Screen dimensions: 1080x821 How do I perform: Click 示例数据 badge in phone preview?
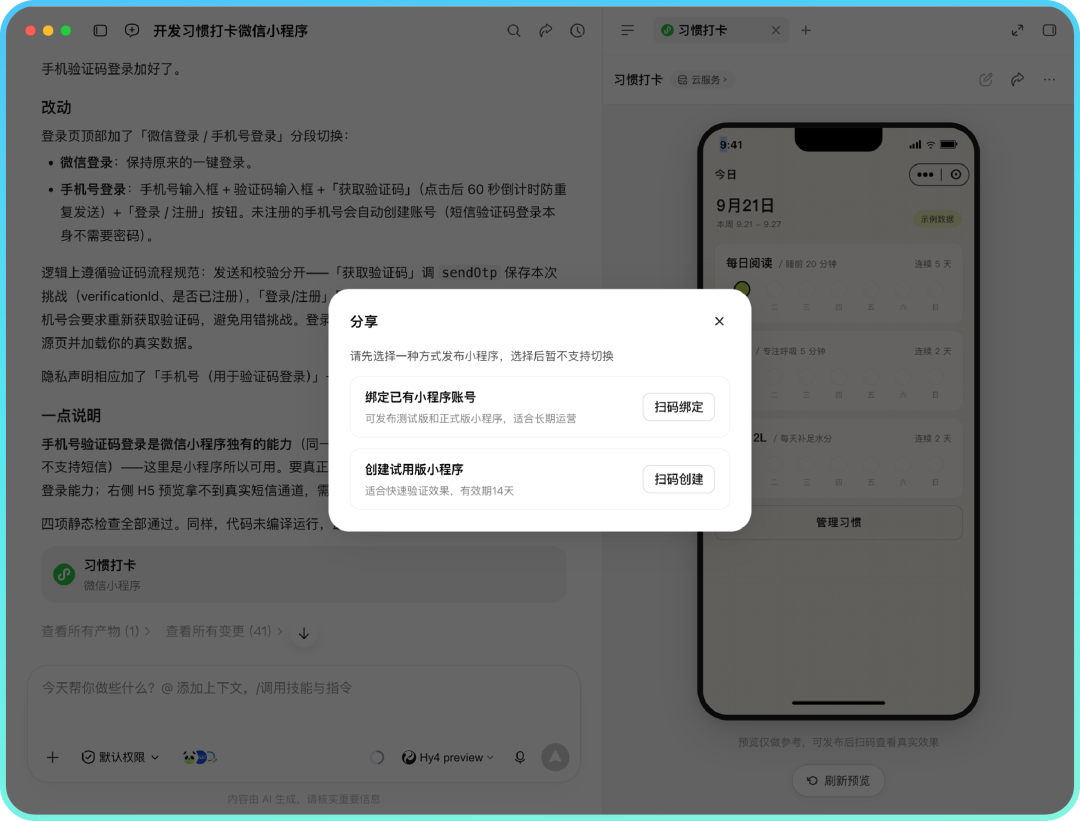pyautogui.click(x=937, y=219)
